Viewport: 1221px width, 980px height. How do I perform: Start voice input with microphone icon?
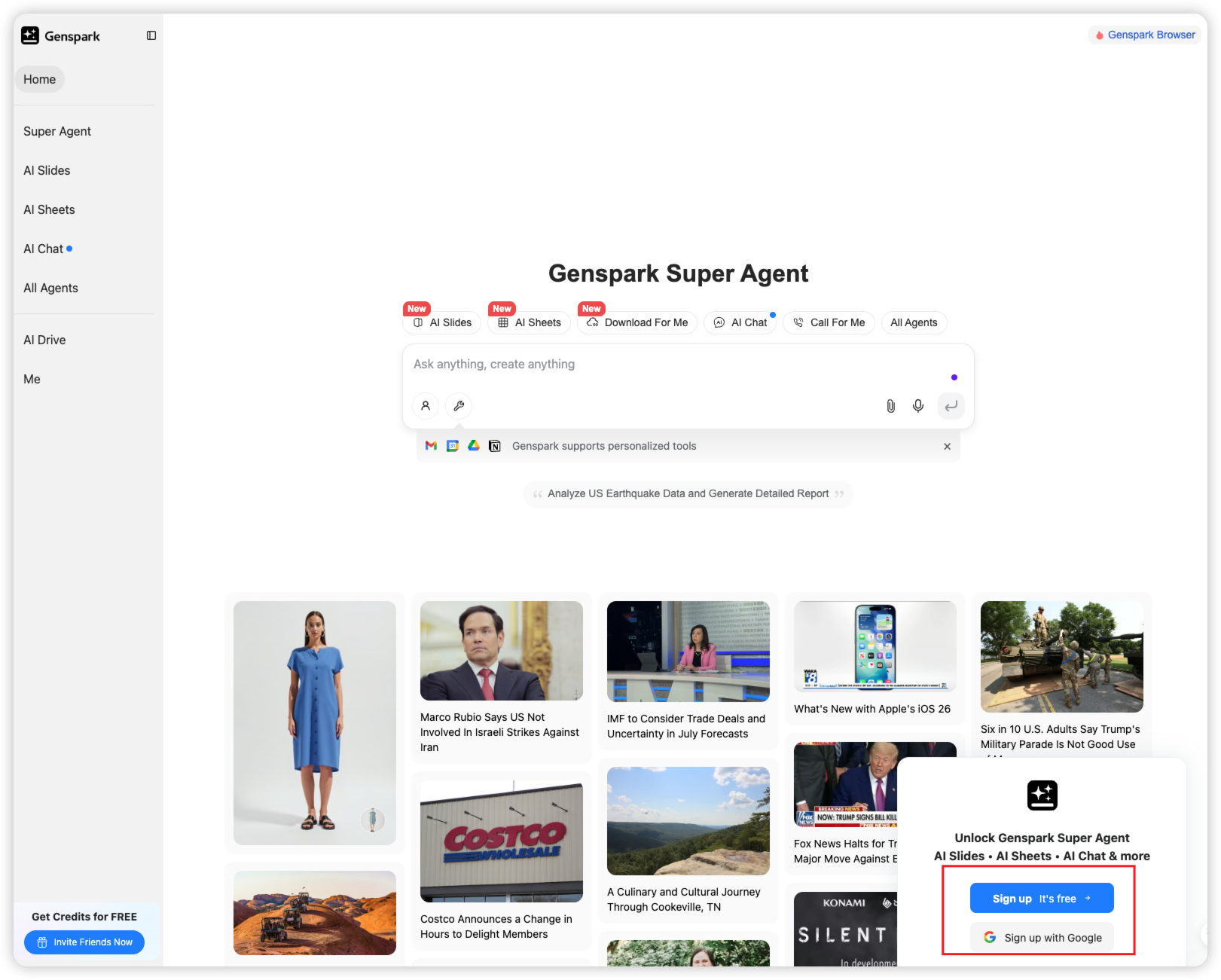[x=918, y=406]
